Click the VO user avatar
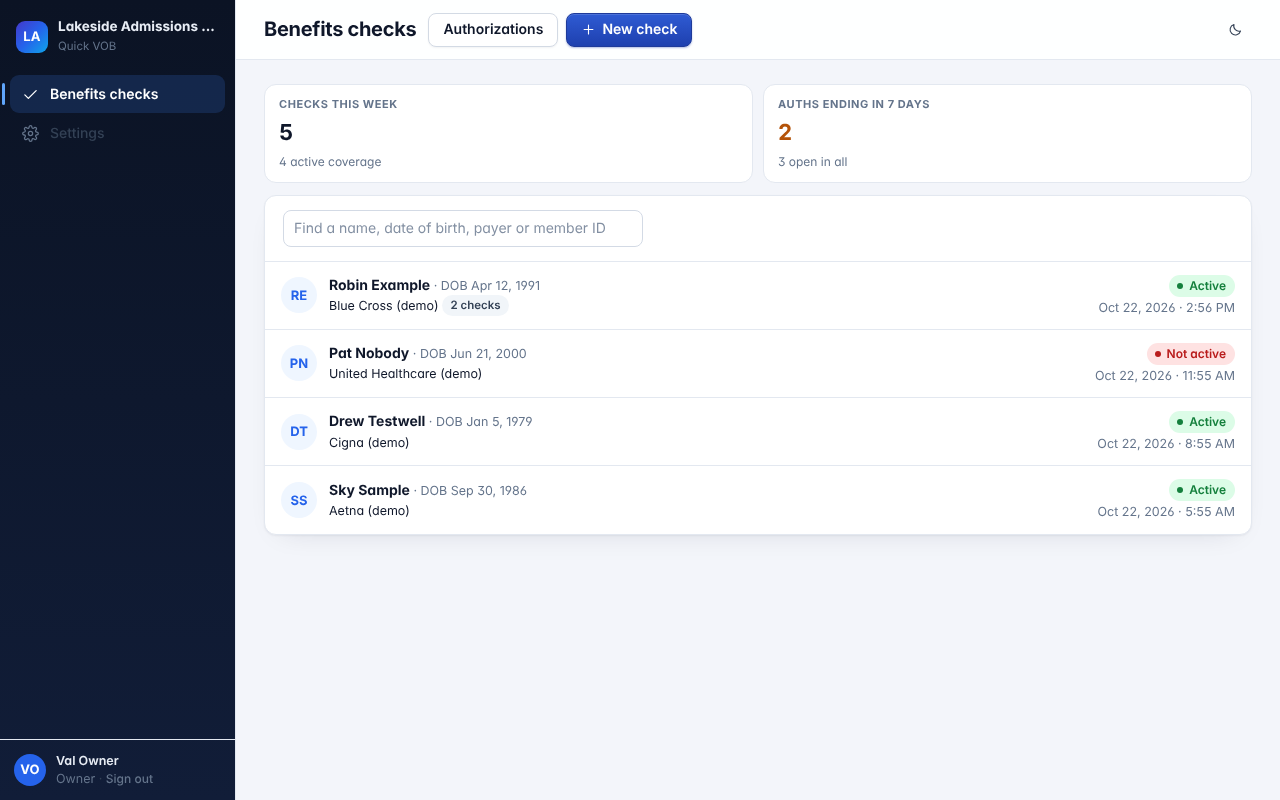Image resolution: width=1280 pixels, height=800 pixels. pos(30,769)
